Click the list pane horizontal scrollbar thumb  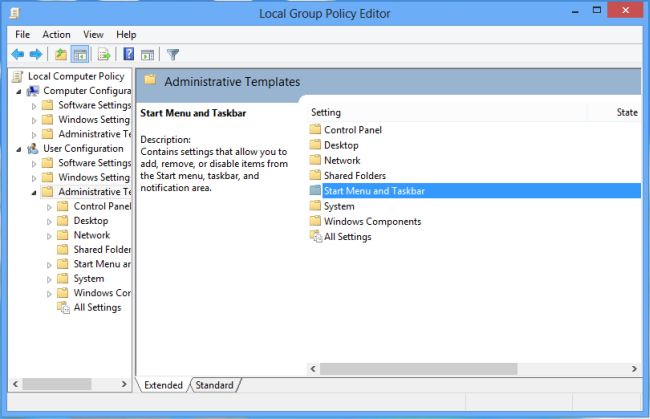click(419, 369)
